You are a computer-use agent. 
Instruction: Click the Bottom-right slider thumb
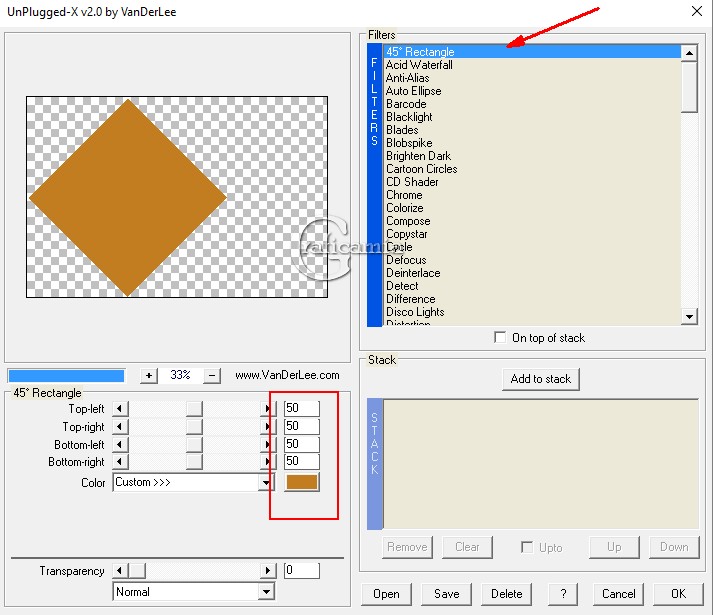[194, 462]
